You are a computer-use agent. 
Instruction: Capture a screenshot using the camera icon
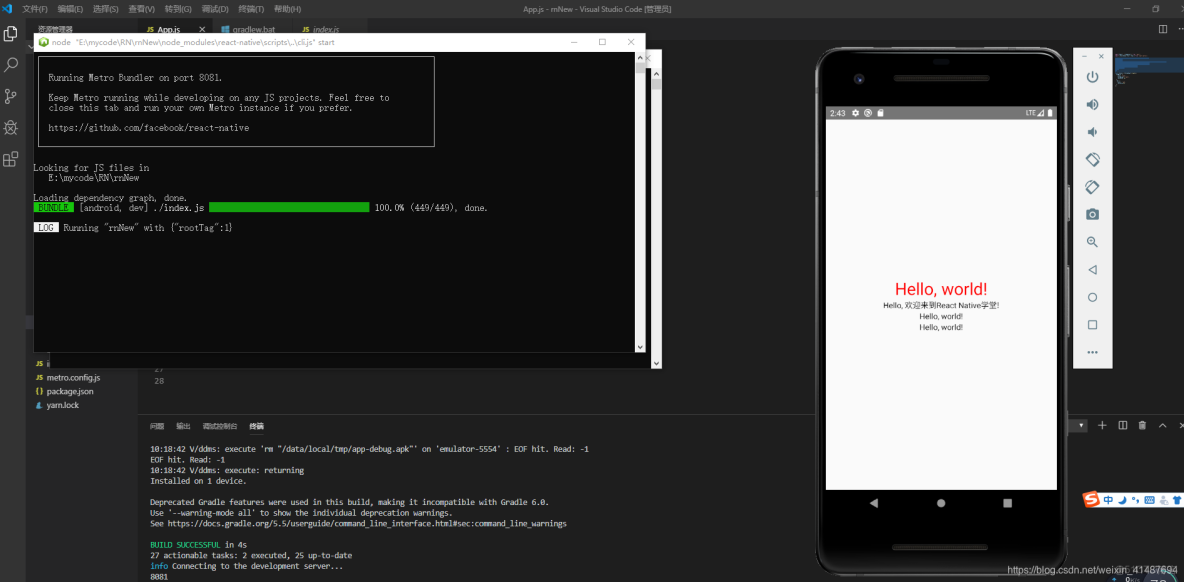(1092, 214)
